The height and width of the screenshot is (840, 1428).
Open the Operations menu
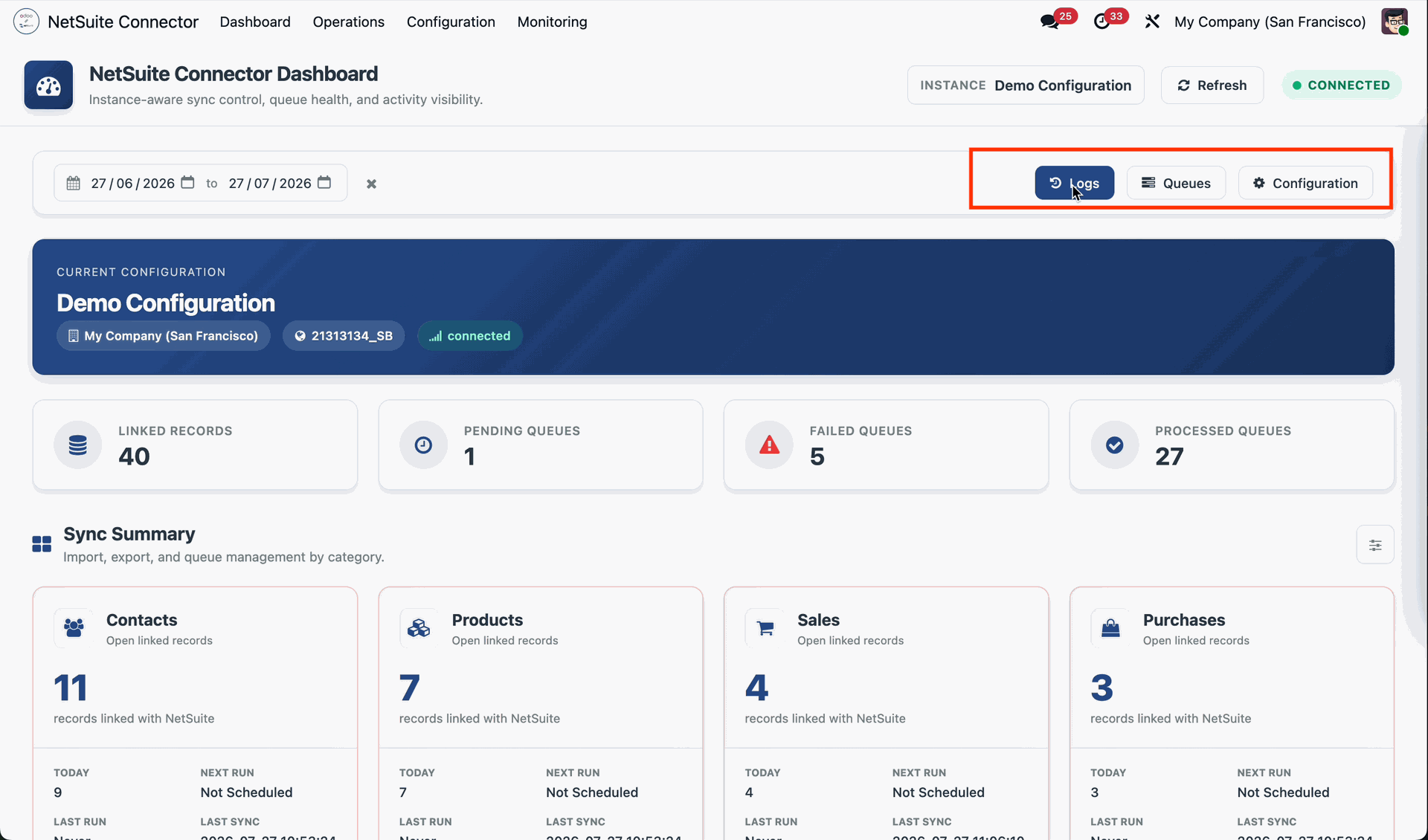click(349, 22)
